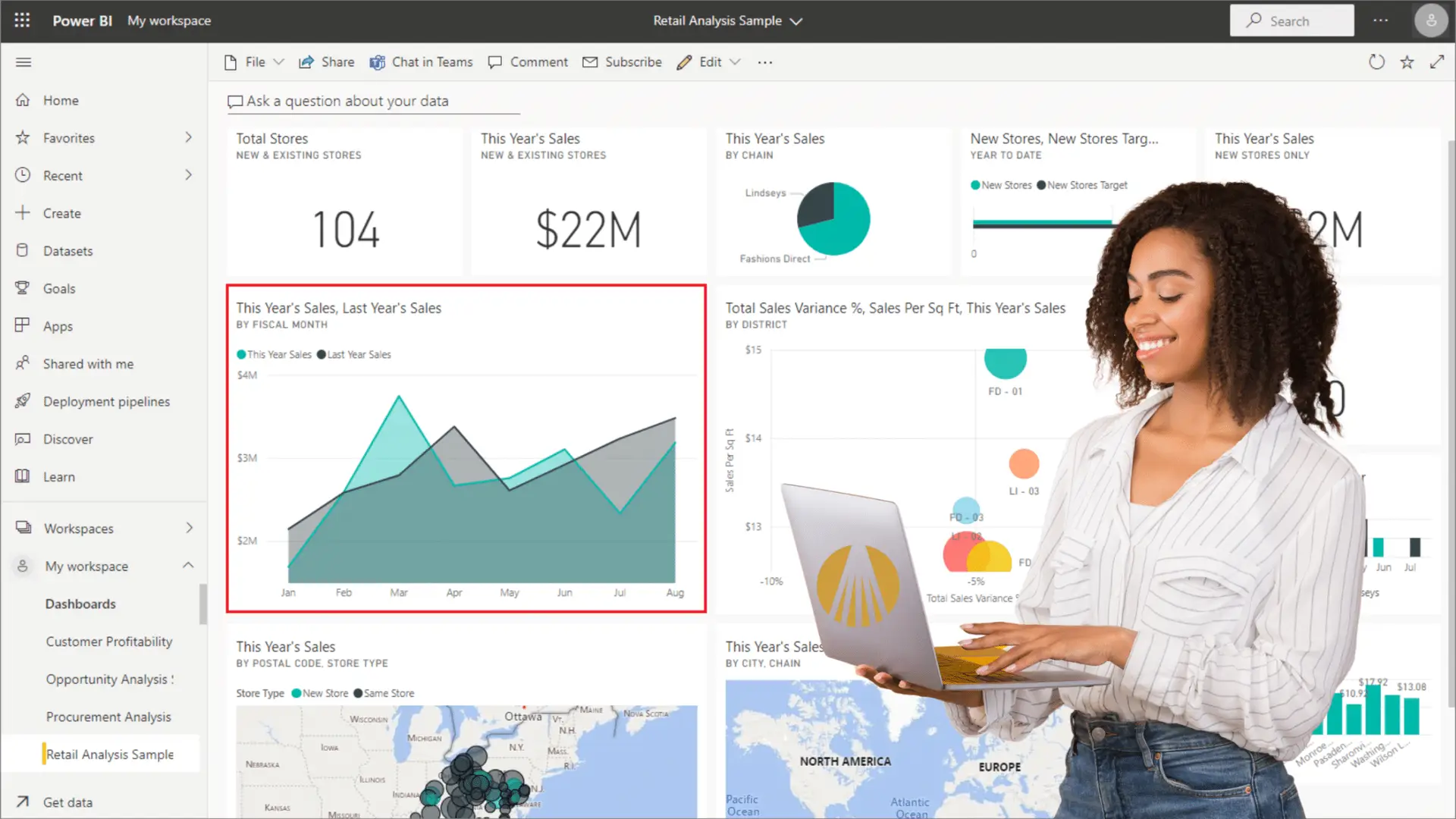Screen dimensions: 1456x819
Task: Open Deployment pipelines in sidebar
Action: [x=106, y=401]
